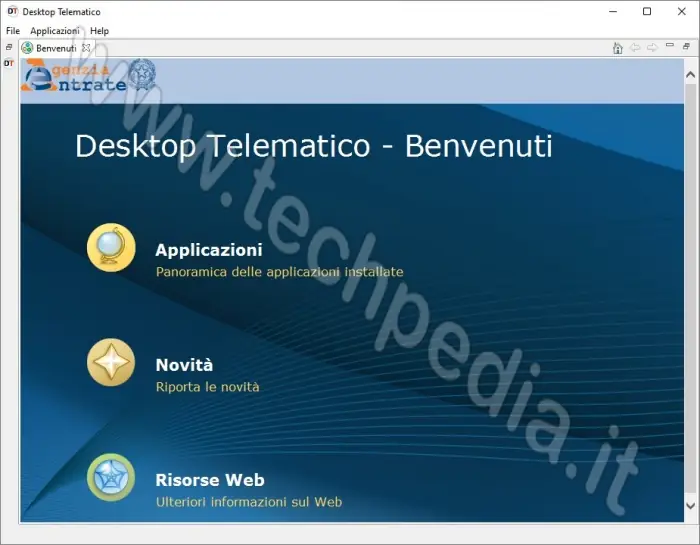Click 'Riporta le novità' text

[208, 387]
